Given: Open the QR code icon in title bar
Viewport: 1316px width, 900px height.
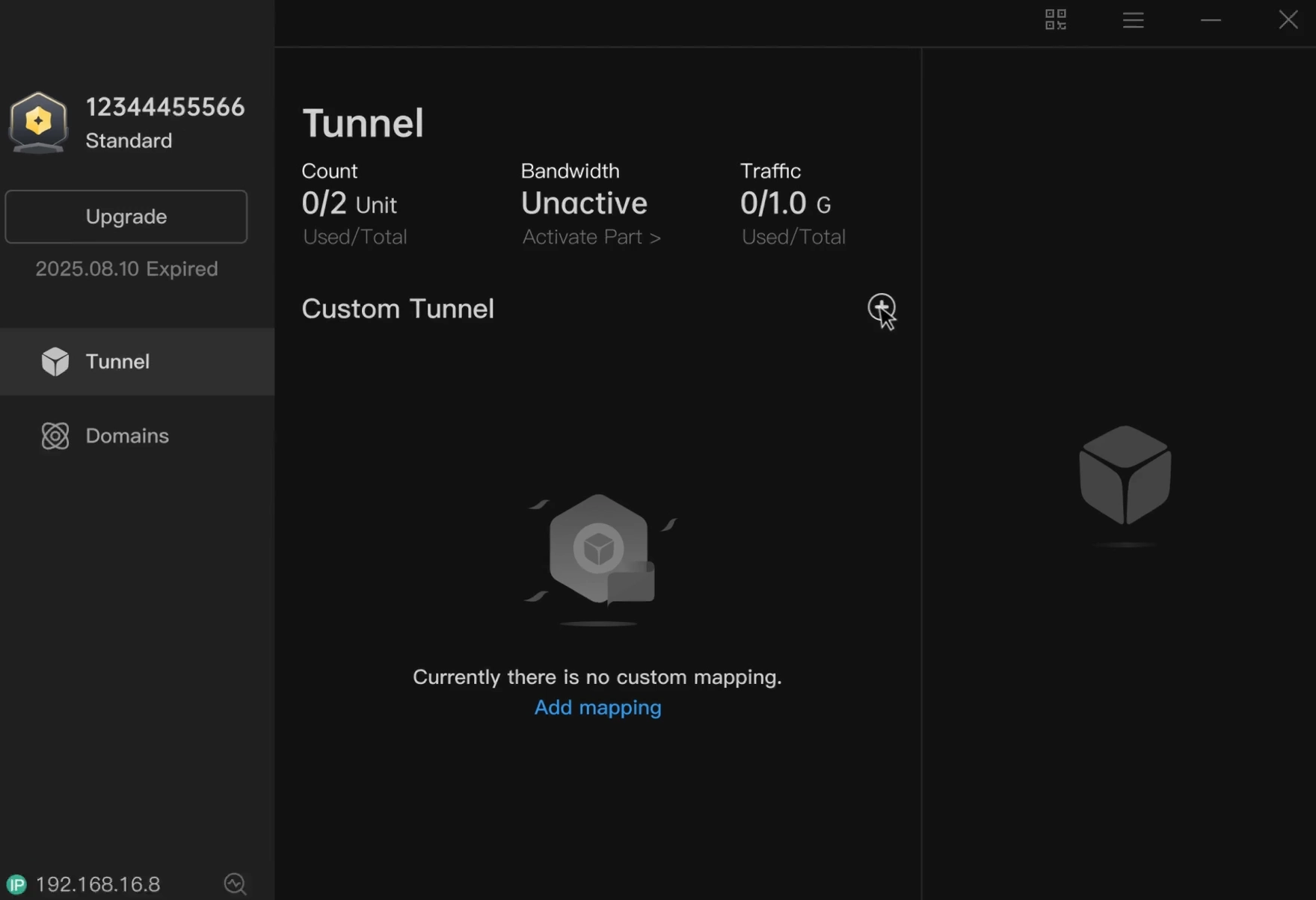Looking at the screenshot, I should click(1056, 19).
